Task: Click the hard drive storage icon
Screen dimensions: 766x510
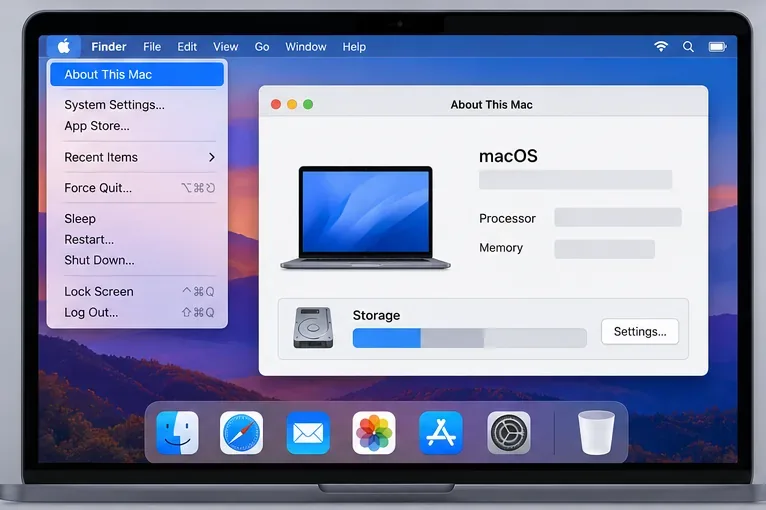Action: coord(313,328)
